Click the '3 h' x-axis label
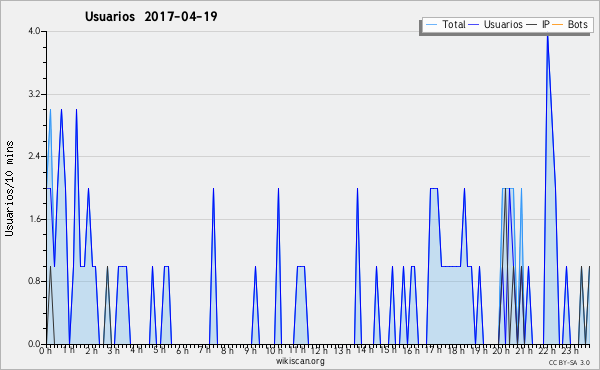This screenshot has height=370, width=600. [113, 350]
